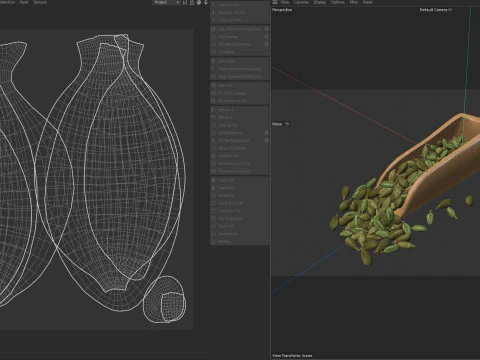The image size is (480, 360).
Task: Click the Cycle UV CW icon
Action: tap(214, 211)
